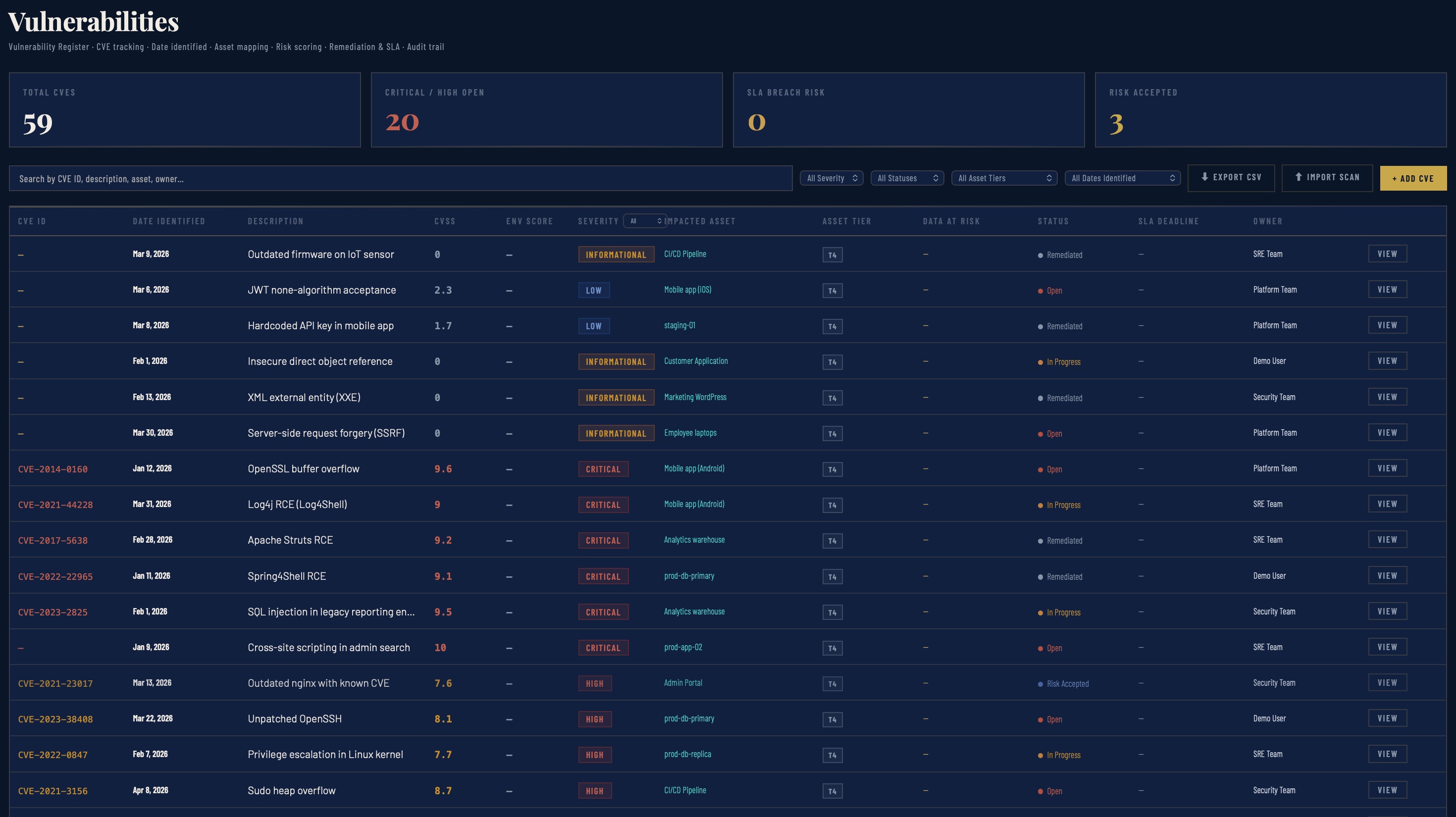Select the SLA Breach Risk card
The width and height of the screenshot is (1456, 817).
[x=909, y=109]
